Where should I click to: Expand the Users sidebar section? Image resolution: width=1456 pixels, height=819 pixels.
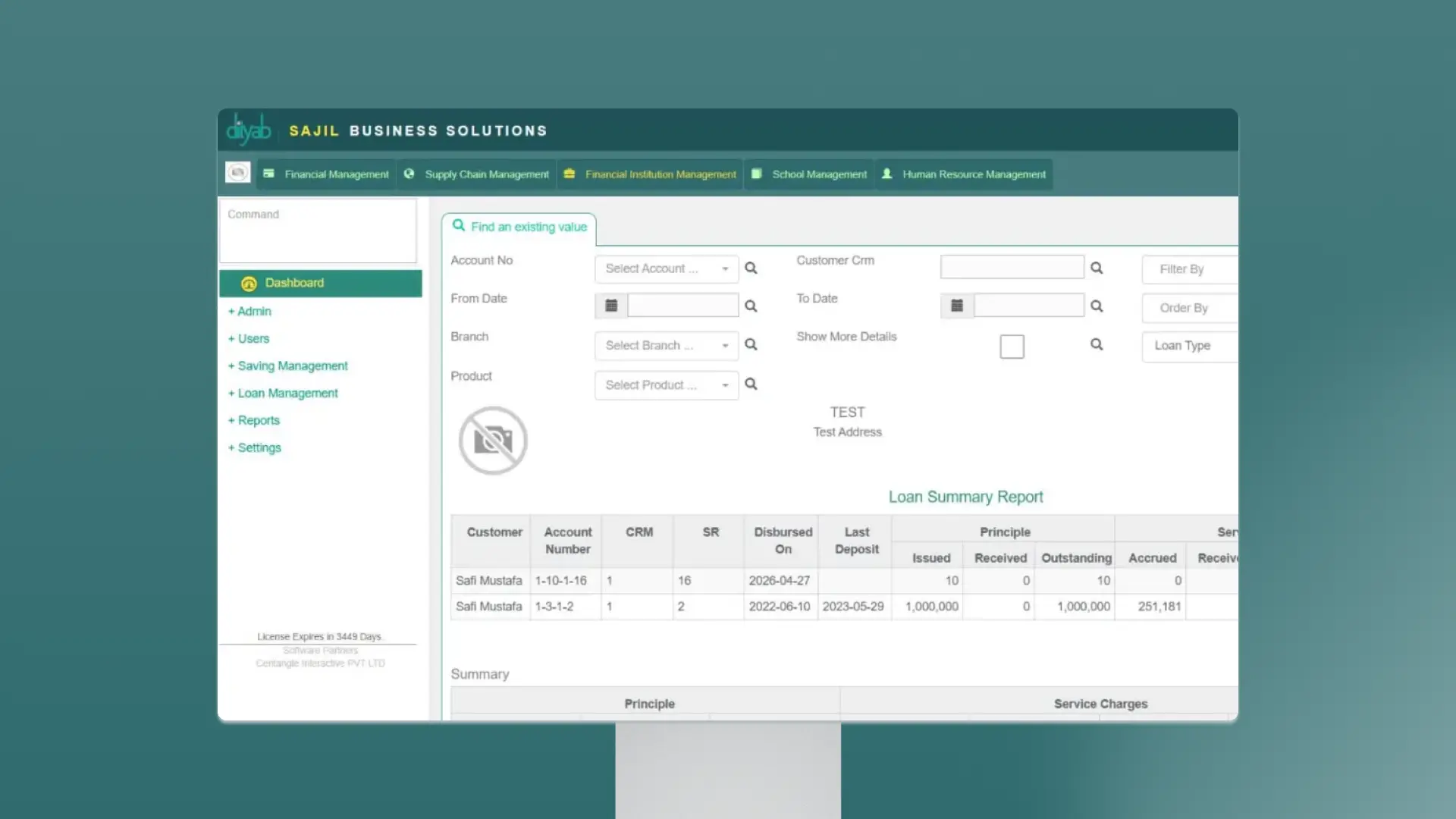pyautogui.click(x=249, y=338)
